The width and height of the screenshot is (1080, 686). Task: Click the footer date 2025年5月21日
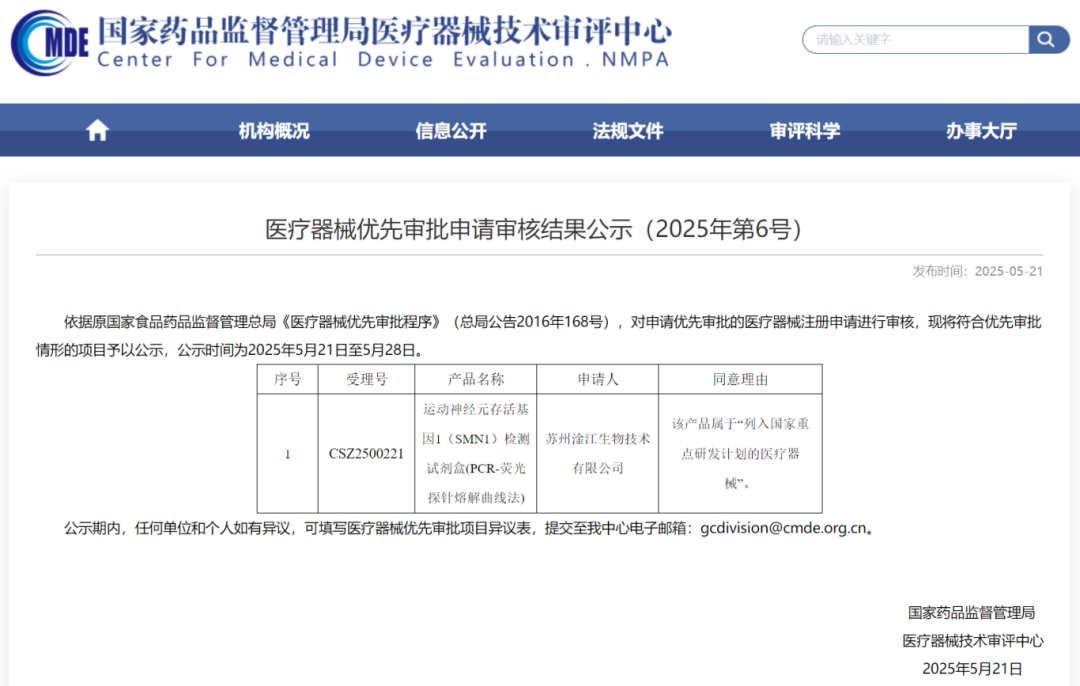point(973,669)
